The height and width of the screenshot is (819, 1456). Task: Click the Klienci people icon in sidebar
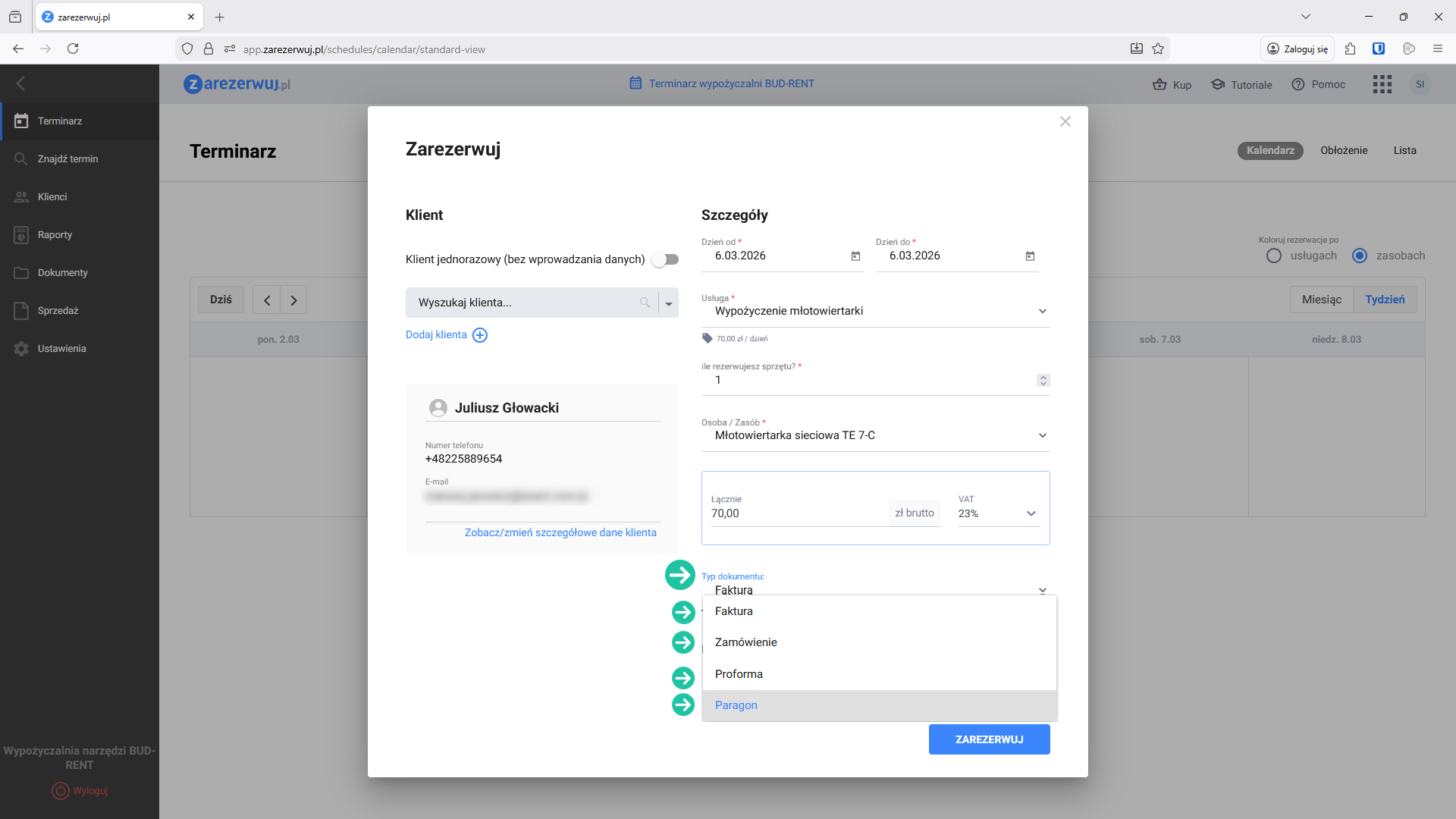(x=21, y=197)
